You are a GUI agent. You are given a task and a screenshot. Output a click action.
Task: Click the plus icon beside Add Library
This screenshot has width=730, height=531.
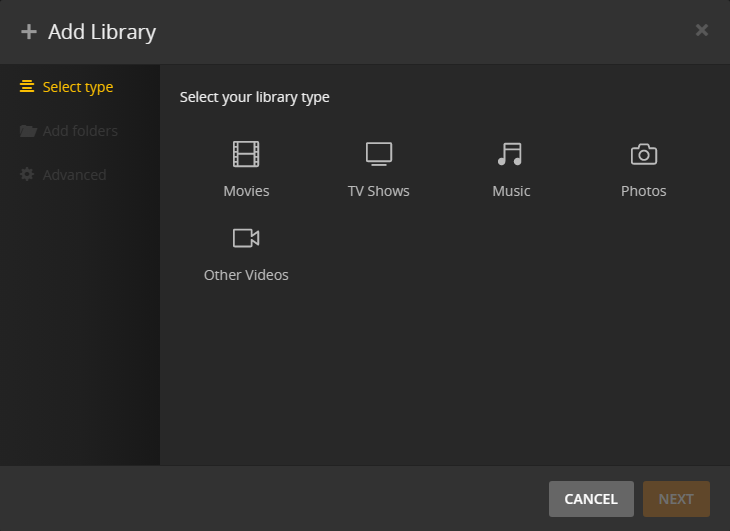(x=28, y=32)
